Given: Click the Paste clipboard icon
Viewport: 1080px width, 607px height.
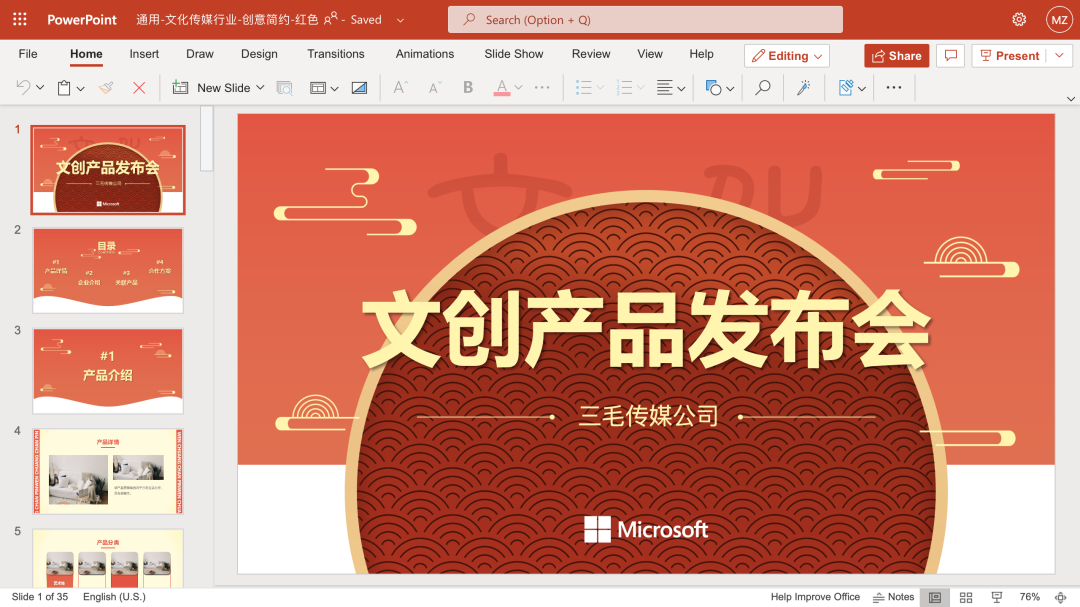Looking at the screenshot, I should coord(64,88).
